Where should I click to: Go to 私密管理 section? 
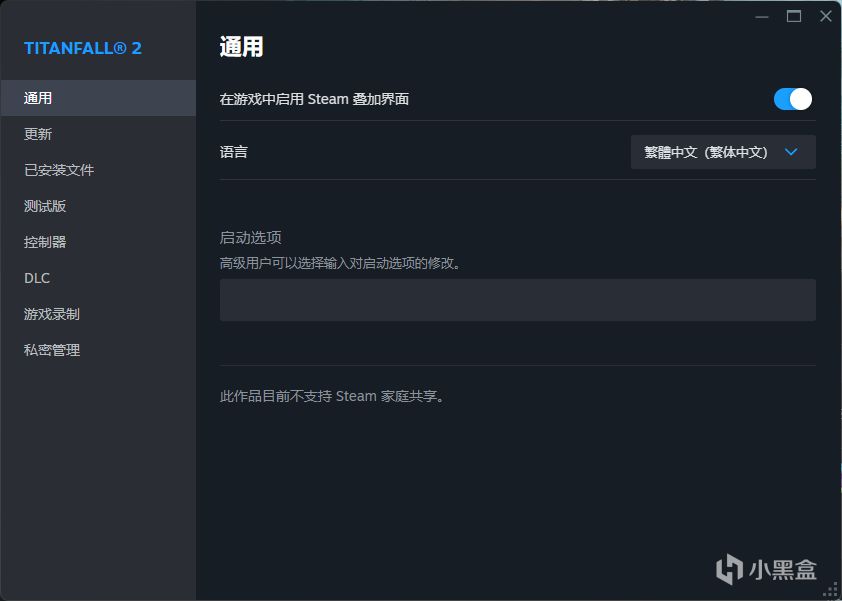coord(98,350)
